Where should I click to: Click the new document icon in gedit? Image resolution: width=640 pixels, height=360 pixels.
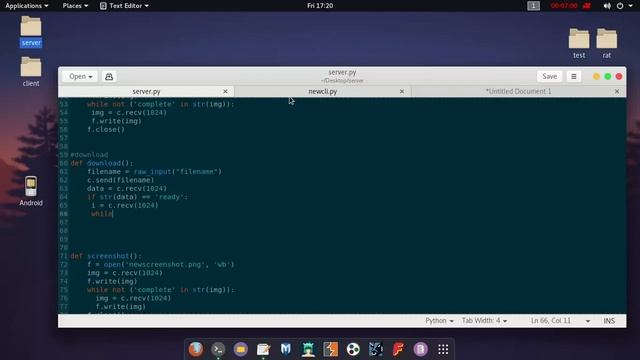click(109, 76)
